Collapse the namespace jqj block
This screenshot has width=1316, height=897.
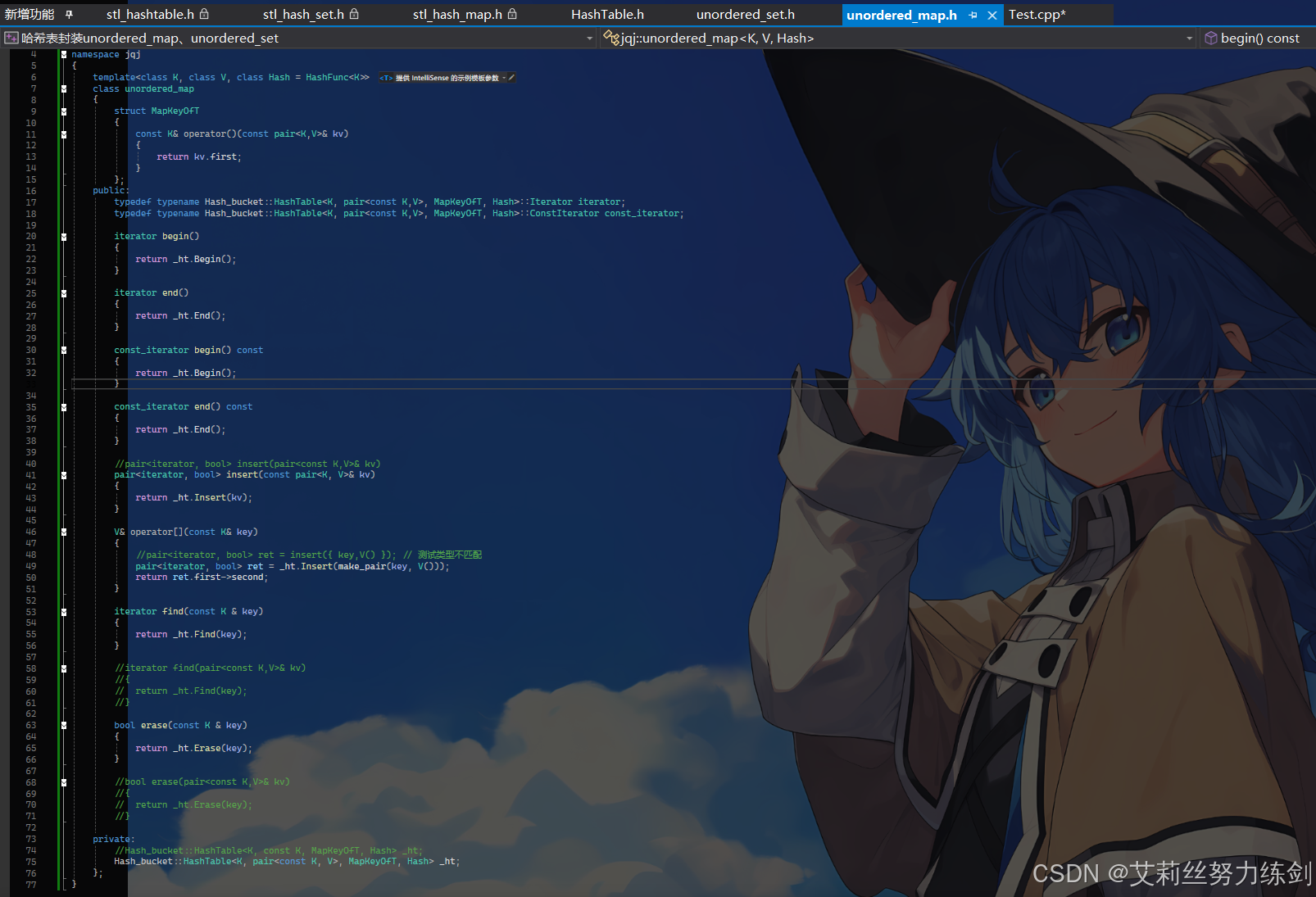[64, 55]
